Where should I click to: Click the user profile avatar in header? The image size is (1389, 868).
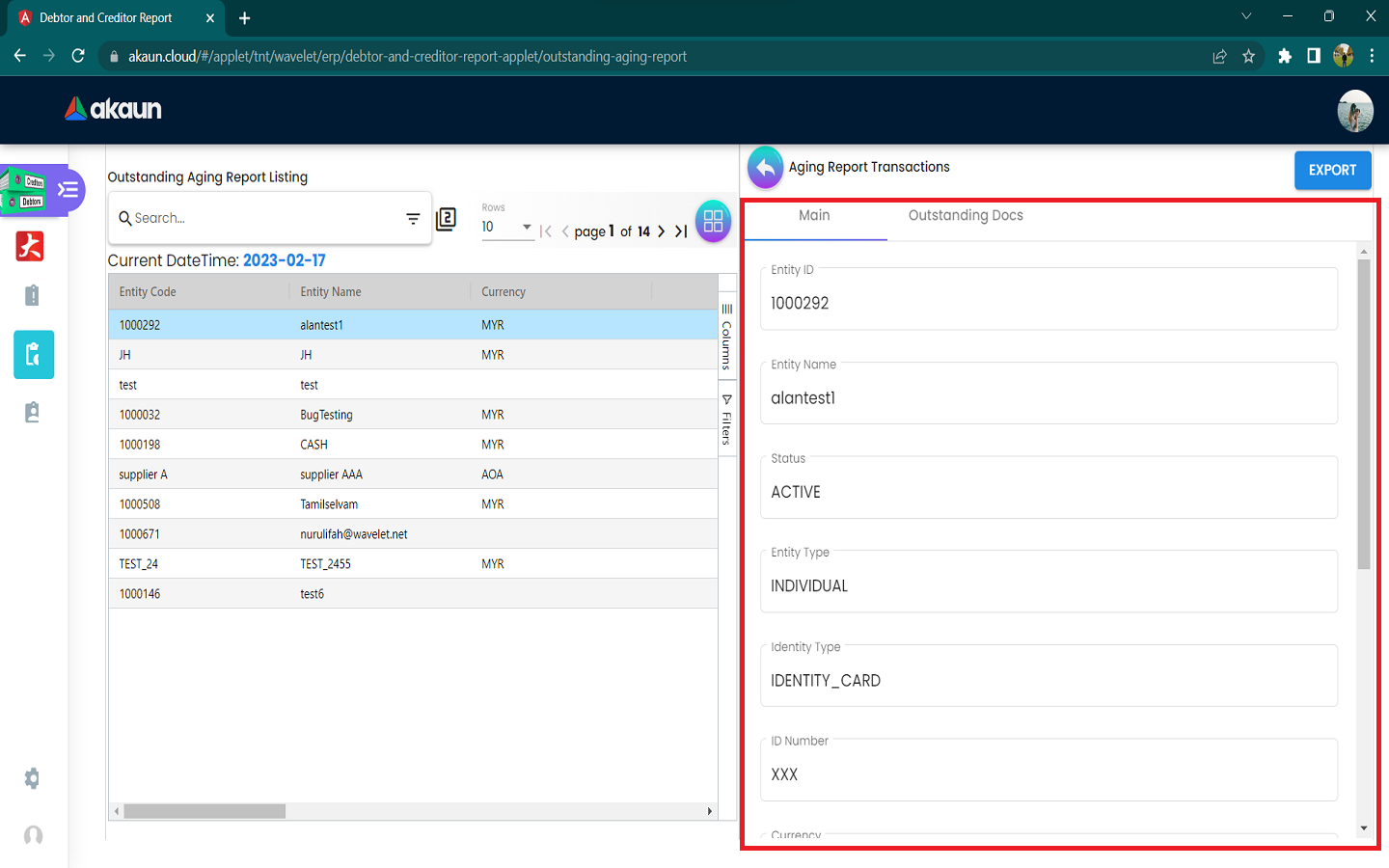pyautogui.click(x=1354, y=111)
